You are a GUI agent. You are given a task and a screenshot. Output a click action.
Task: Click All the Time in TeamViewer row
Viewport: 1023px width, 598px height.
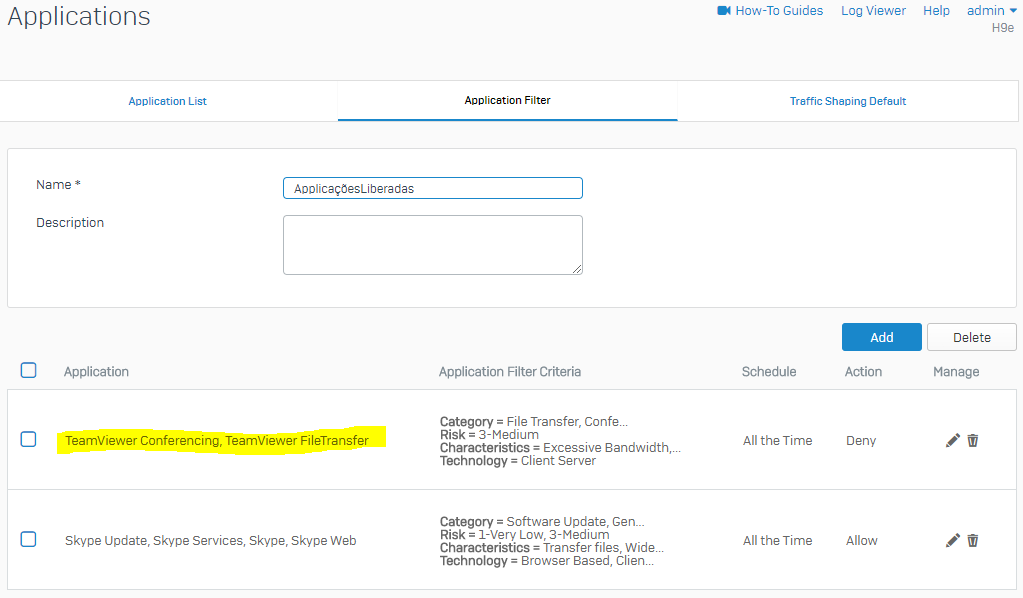click(777, 441)
